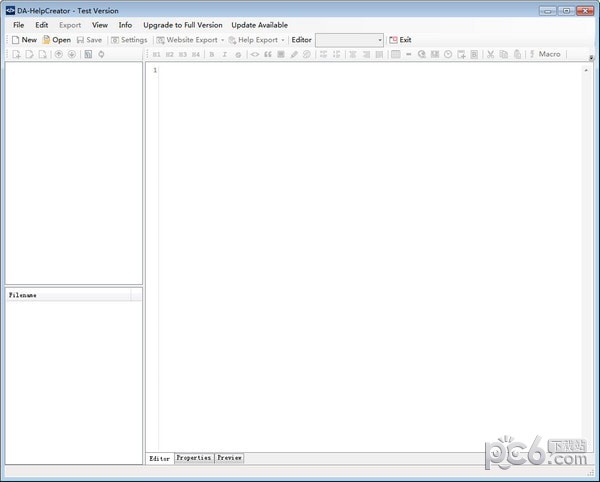Insert hyperlink globe icon
Viewport: 600px width, 482px height.
tap(422, 54)
